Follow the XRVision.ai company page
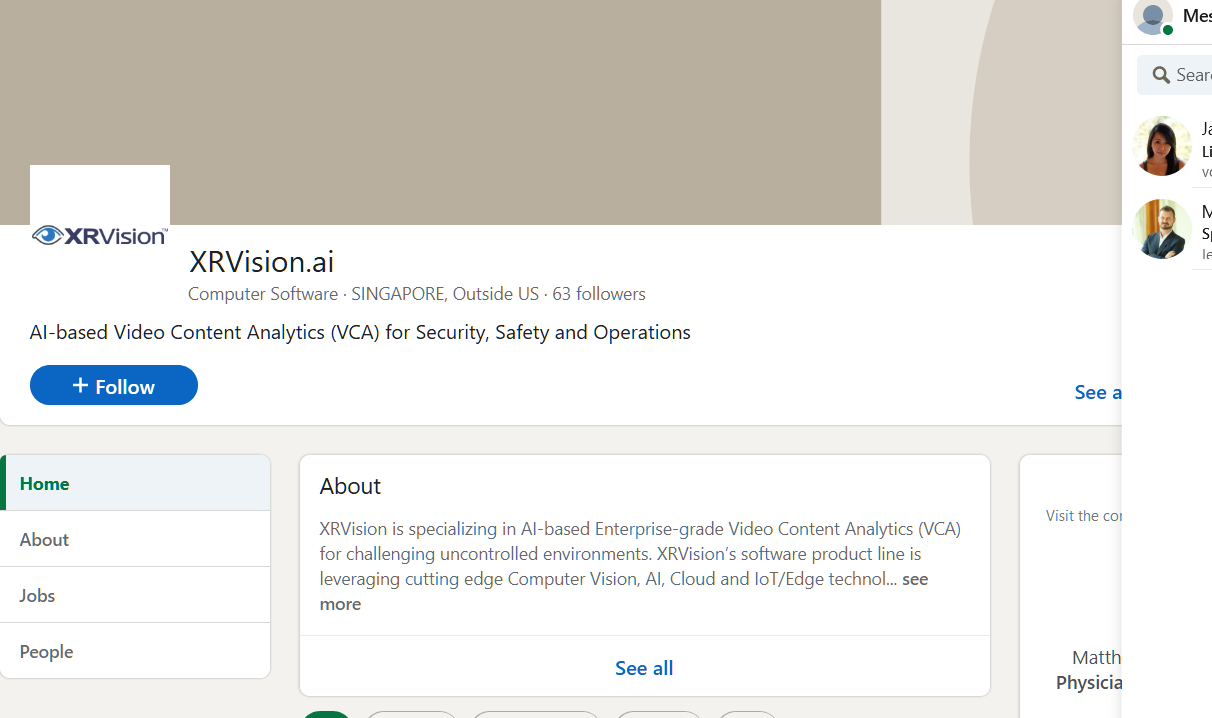Viewport: 1212px width, 718px height. pyautogui.click(x=114, y=385)
